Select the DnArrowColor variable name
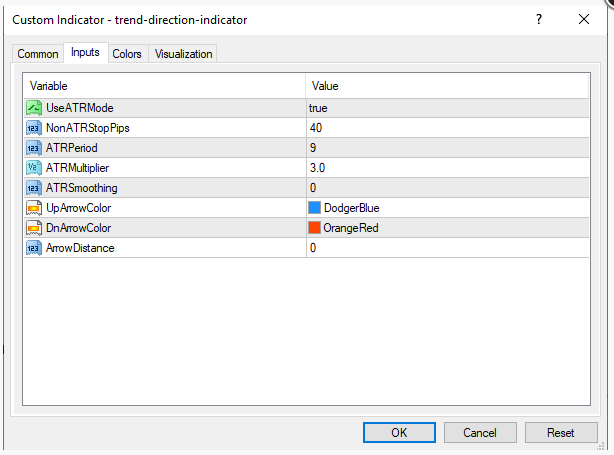 click(79, 228)
